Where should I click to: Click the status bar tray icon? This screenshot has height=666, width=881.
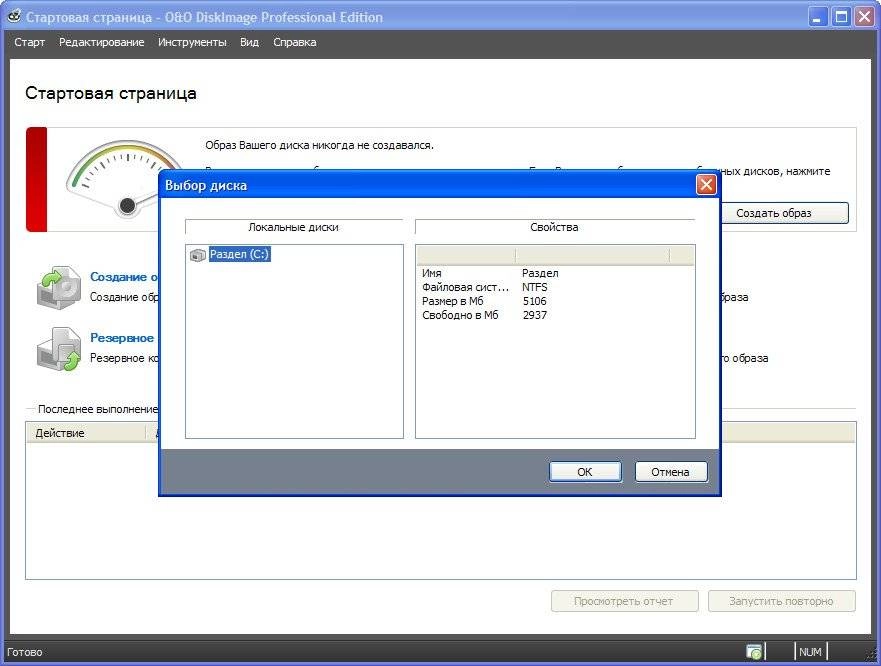(754, 652)
